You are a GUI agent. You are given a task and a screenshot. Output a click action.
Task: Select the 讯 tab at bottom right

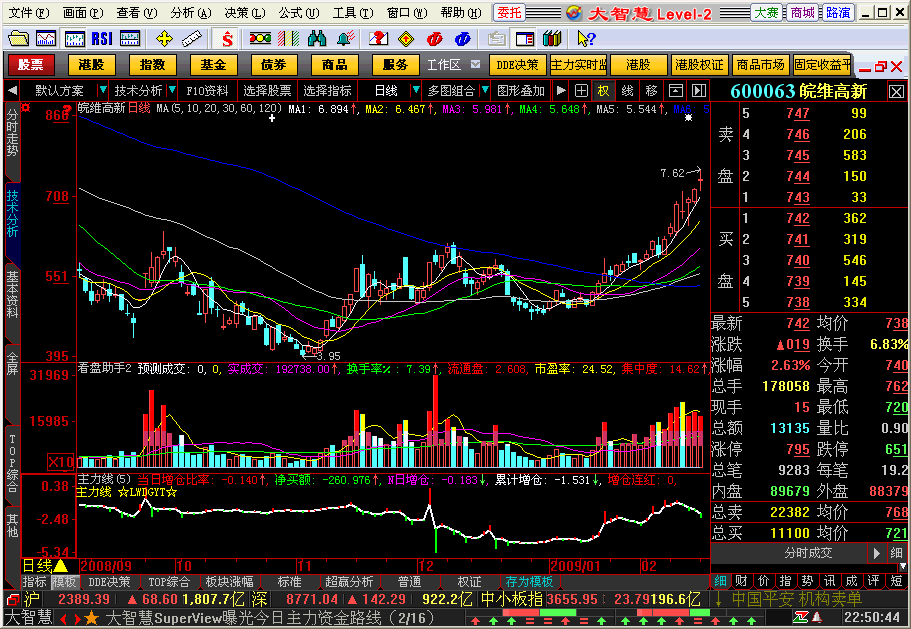(829, 581)
